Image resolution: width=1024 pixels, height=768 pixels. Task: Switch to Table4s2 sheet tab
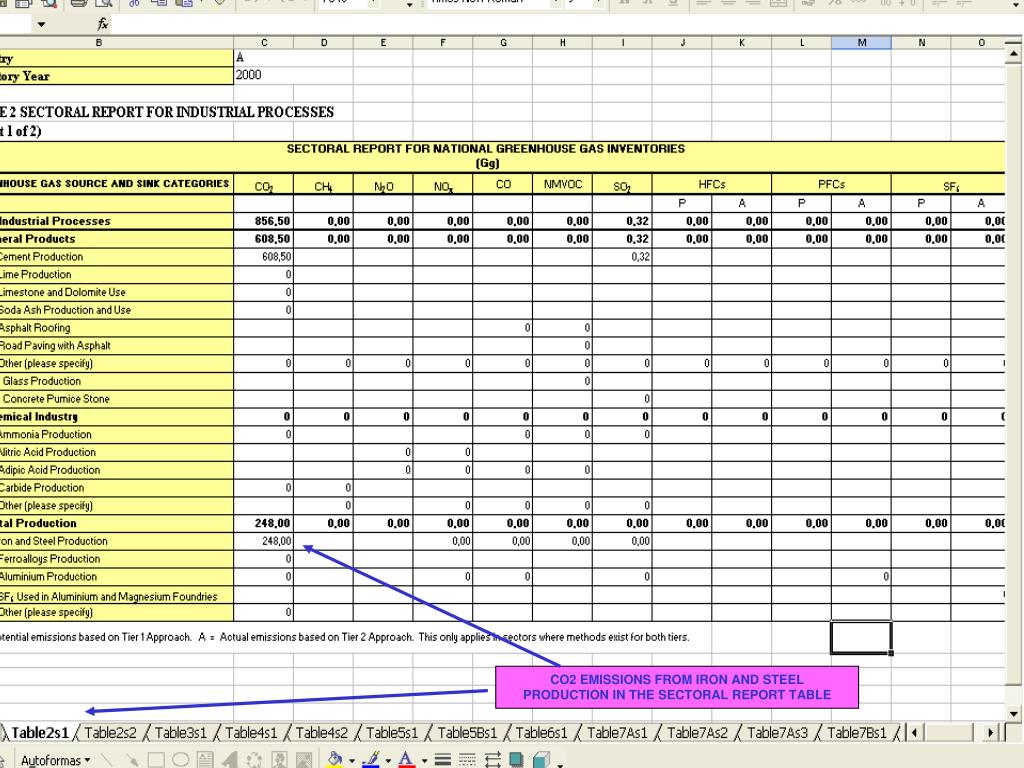322,733
